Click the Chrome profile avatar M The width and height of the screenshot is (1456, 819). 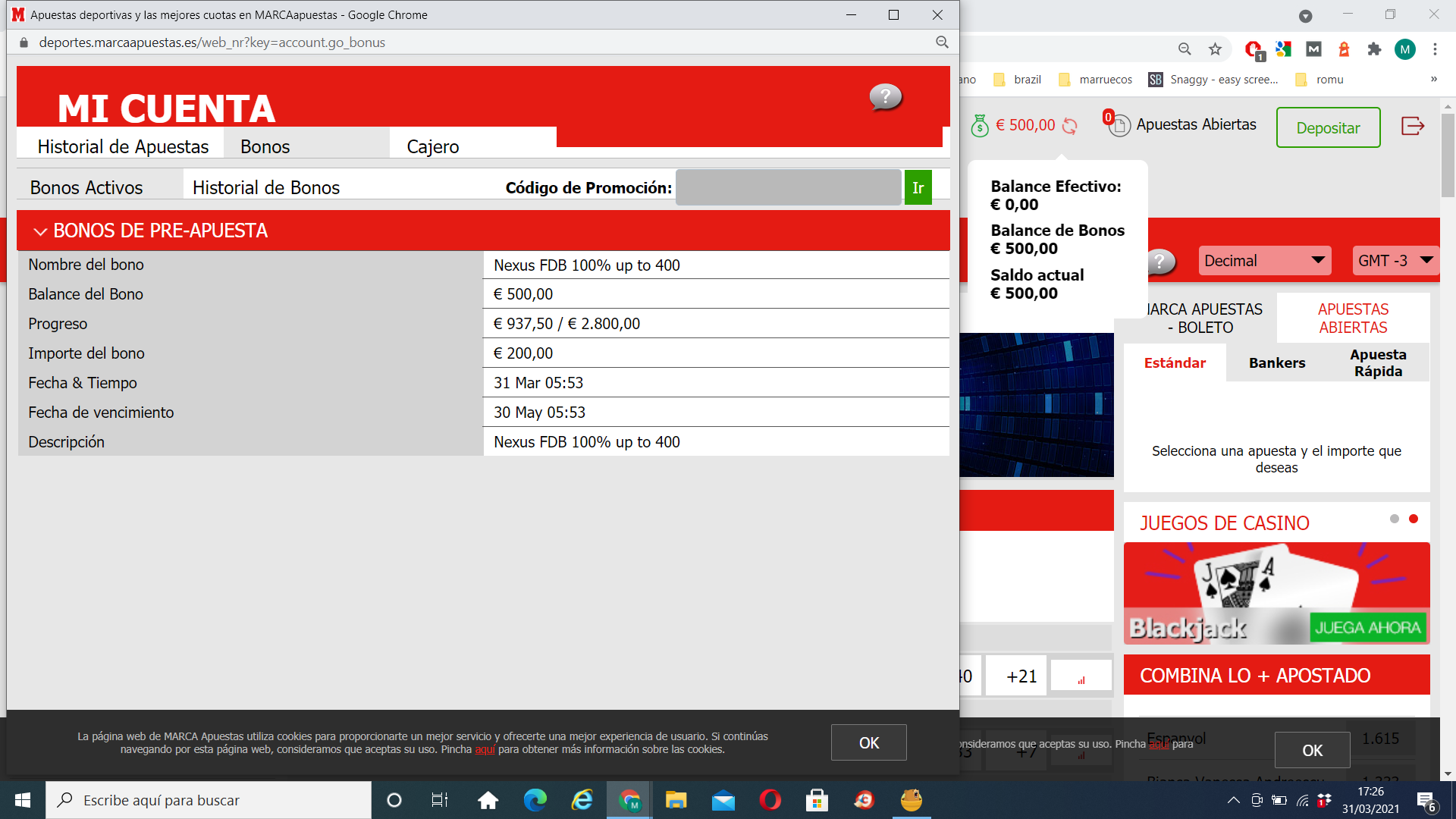click(x=1404, y=49)
